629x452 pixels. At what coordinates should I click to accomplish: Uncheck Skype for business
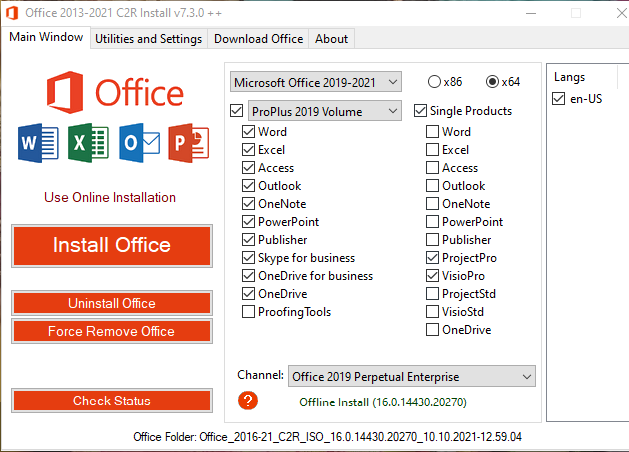[249, 258]
